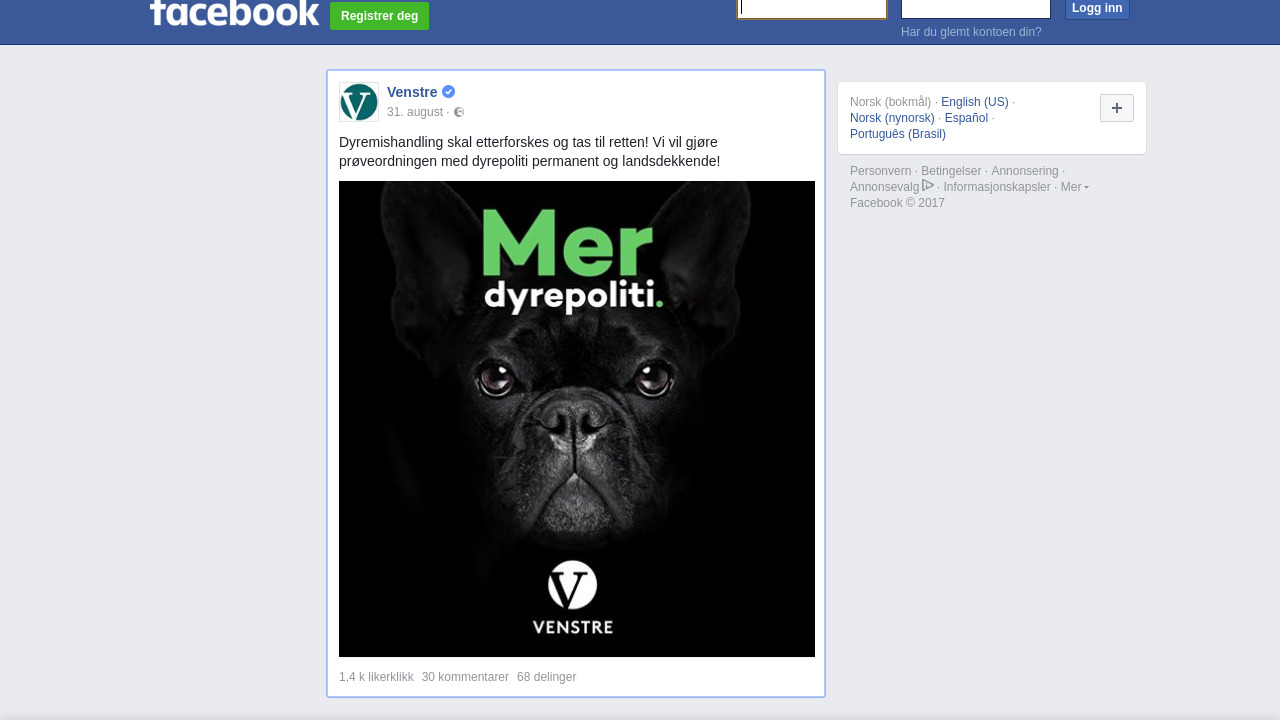View the 30 kommentarer on post
This screenshot has height=720, width=1280.
tap(465, 677)
